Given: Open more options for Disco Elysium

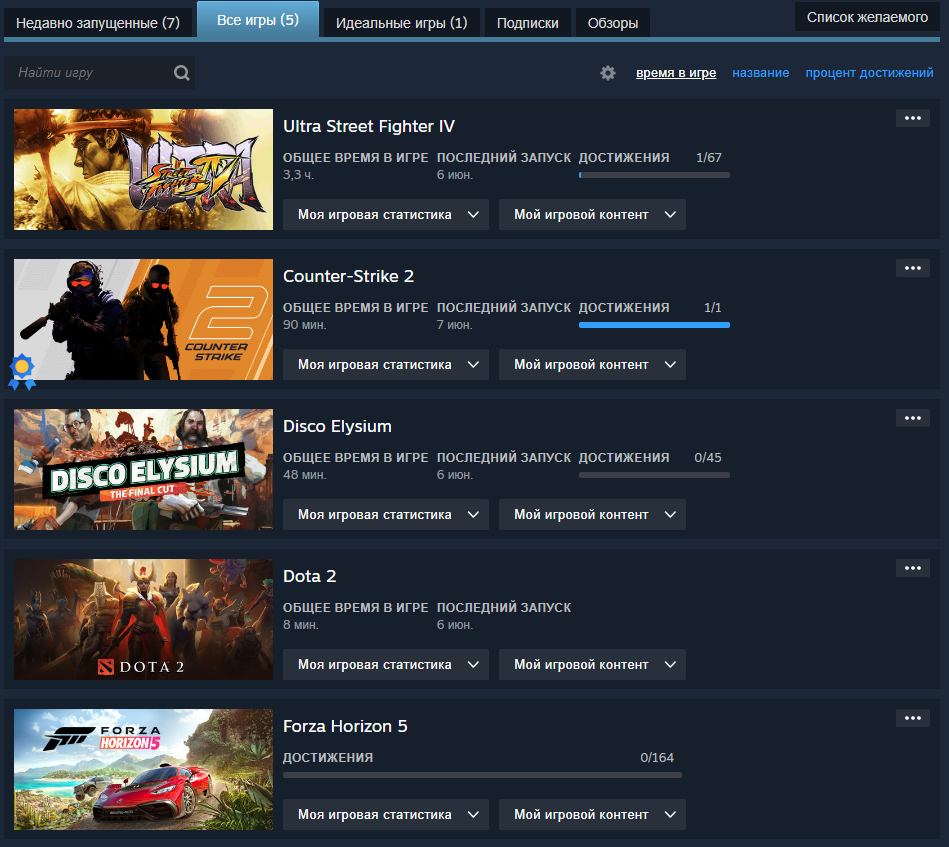Looking at the screenshot, I should [913, 418].
